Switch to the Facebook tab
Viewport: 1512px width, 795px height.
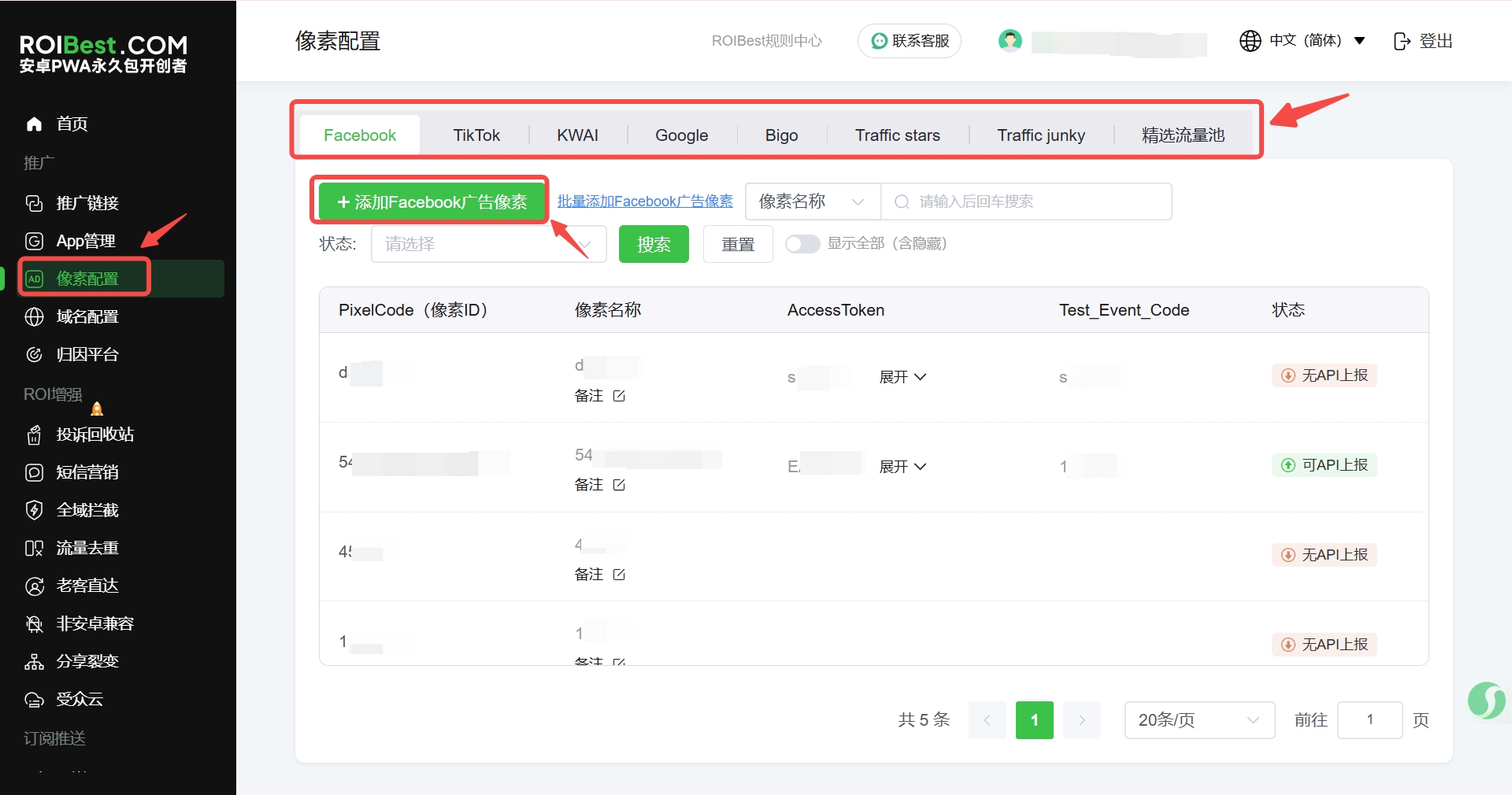(x=360, y=135)
